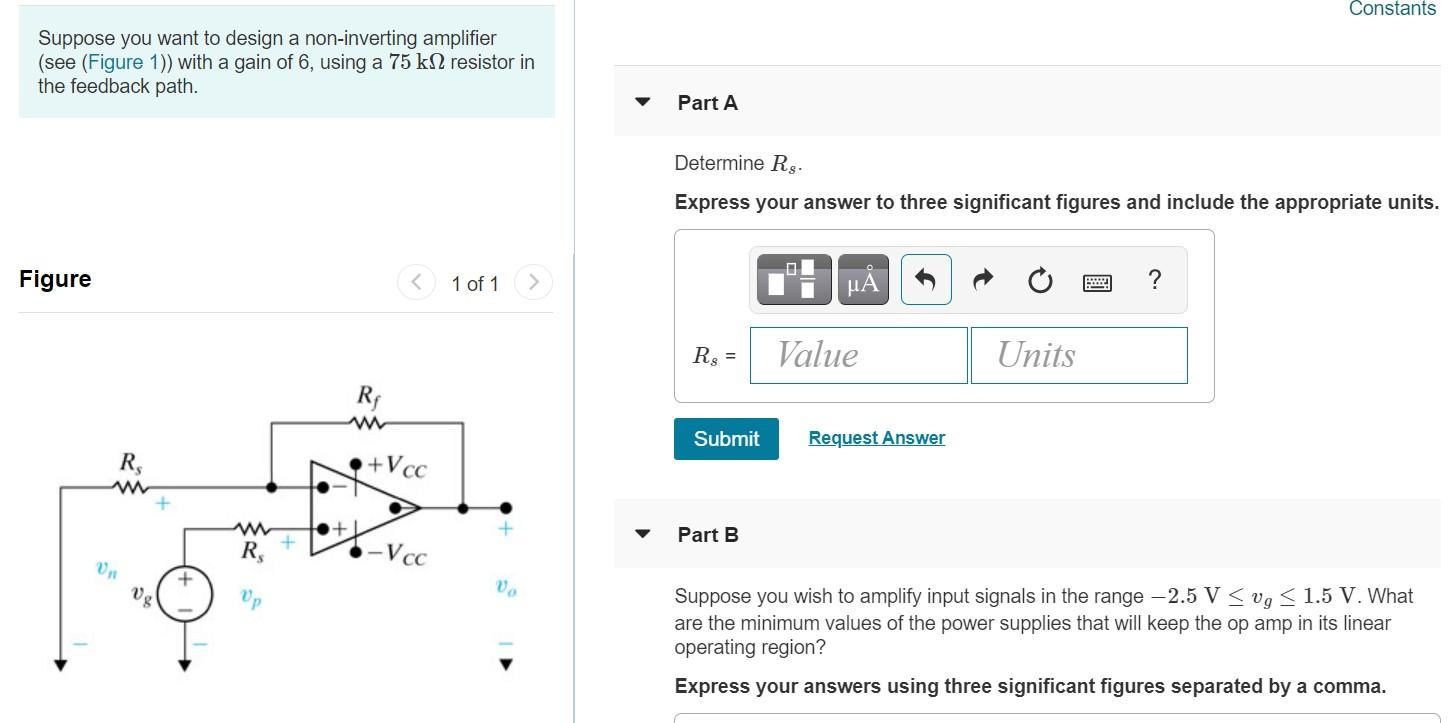
Task: Open the keyboard shortcuts panel
Action: (1096, 282)
